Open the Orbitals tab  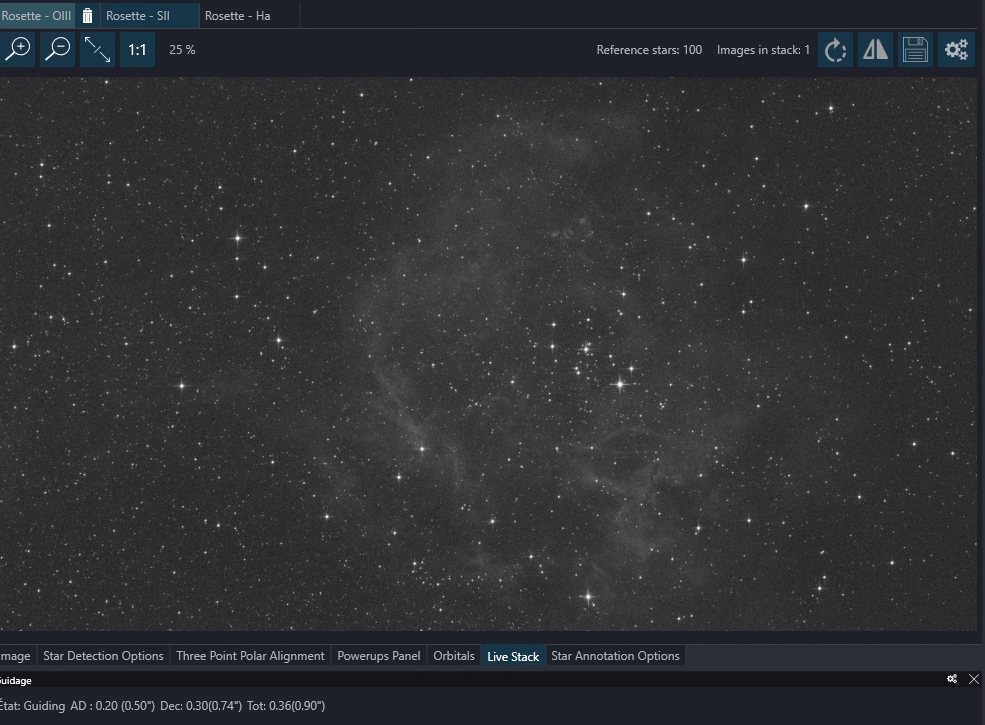click(x=454, y=656)
